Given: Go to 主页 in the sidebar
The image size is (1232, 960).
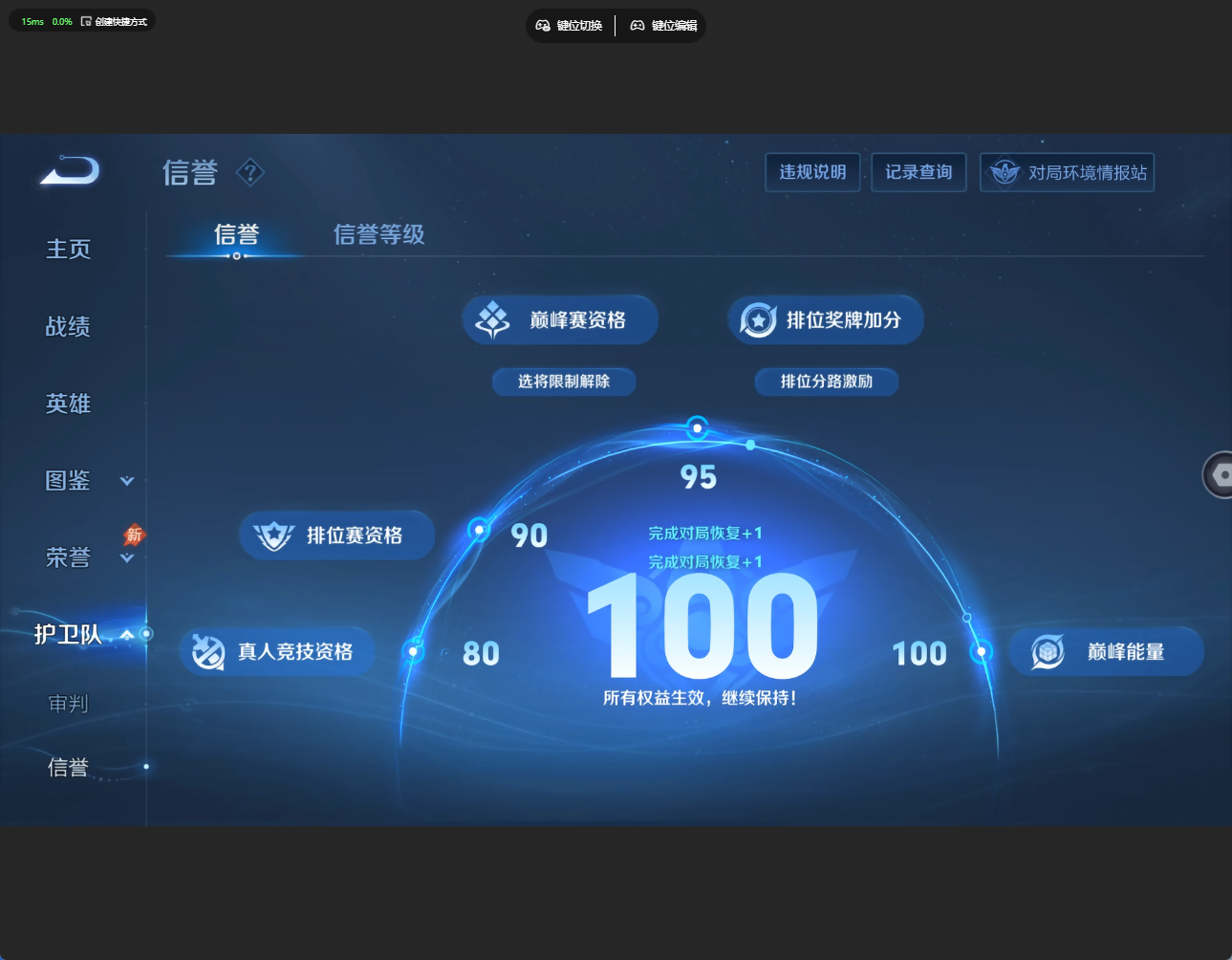Looking at the screenshot, I should 68,250.
